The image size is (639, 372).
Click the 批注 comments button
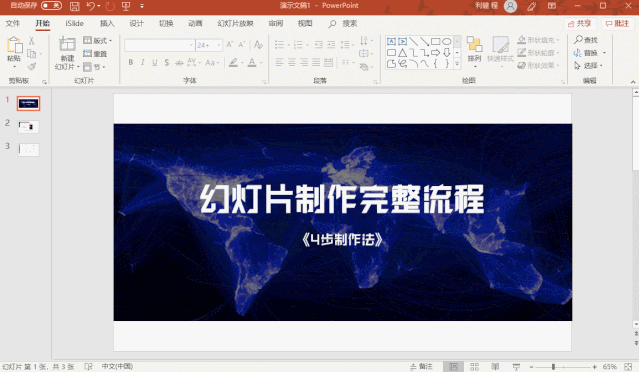tap(617, 24)
